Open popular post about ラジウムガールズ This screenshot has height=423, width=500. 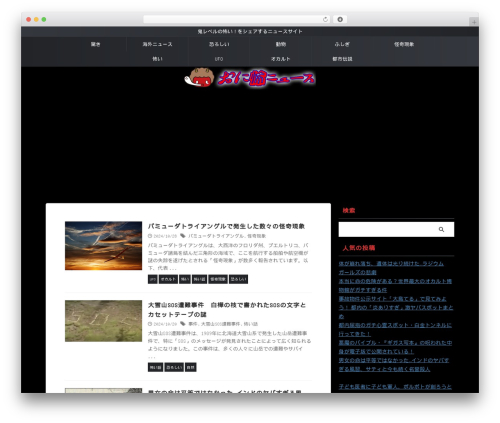pos(391,268)
